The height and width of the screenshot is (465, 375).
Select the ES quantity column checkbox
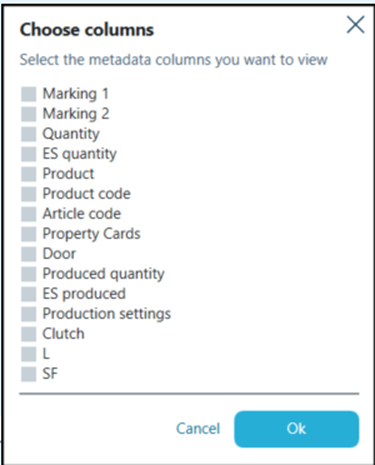tap(29, 154)
